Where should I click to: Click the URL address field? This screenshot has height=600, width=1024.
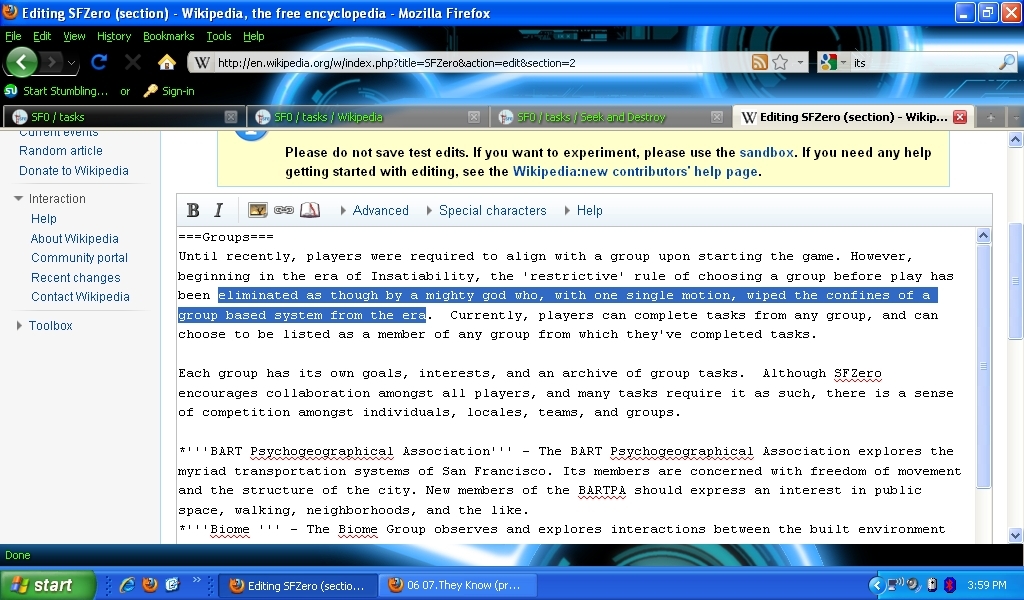480,63
